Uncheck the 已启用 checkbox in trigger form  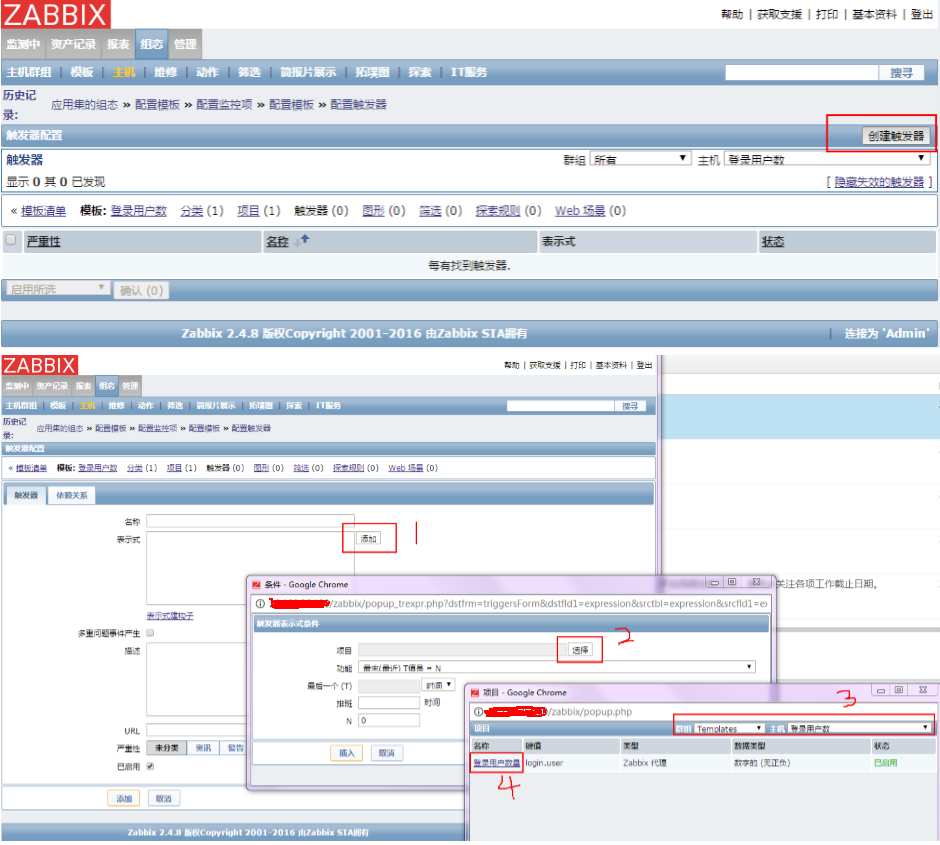coord(150,766)
